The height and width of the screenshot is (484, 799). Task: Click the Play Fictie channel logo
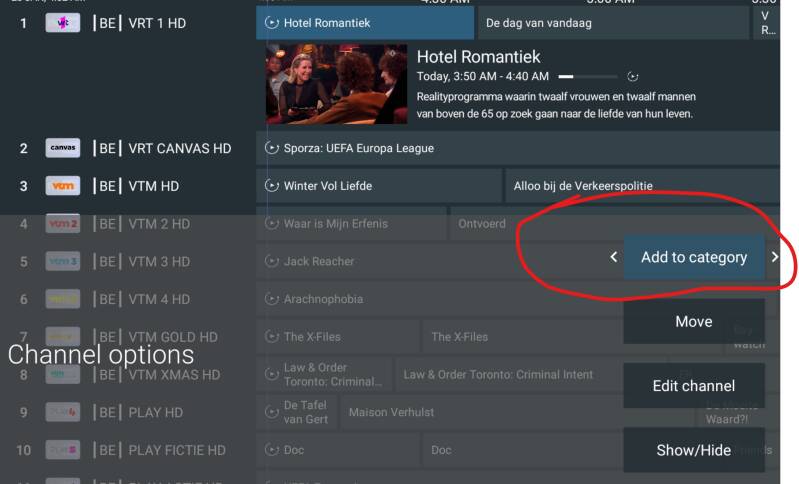coord(63,450)
